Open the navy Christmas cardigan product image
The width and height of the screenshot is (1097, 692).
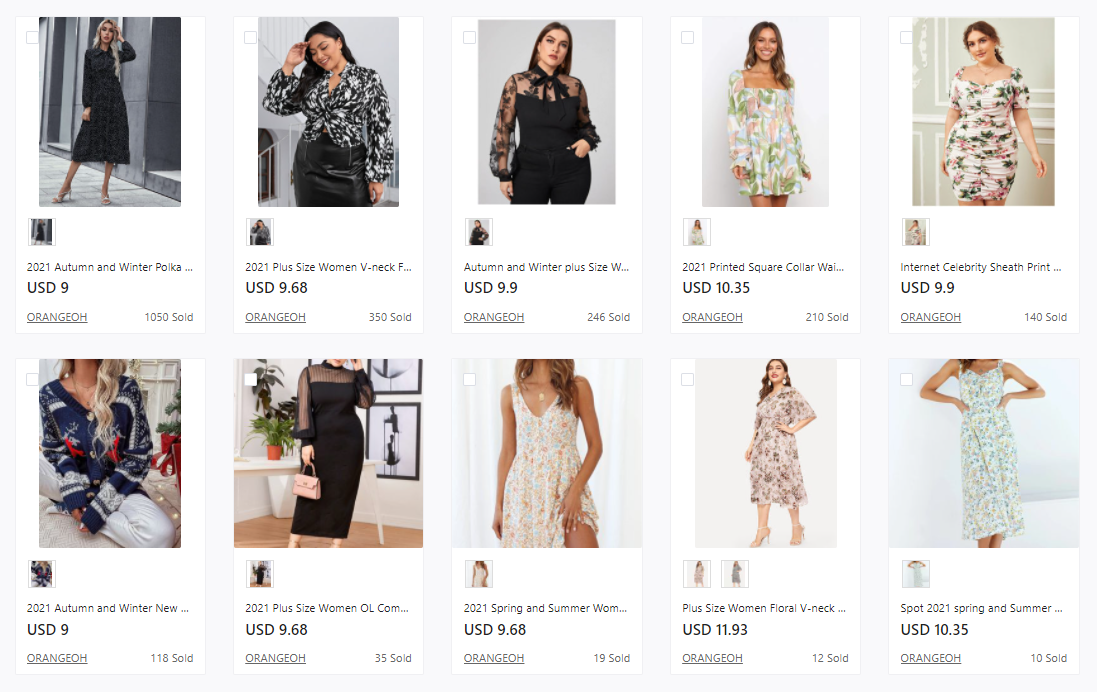click(x=110, y=453)
